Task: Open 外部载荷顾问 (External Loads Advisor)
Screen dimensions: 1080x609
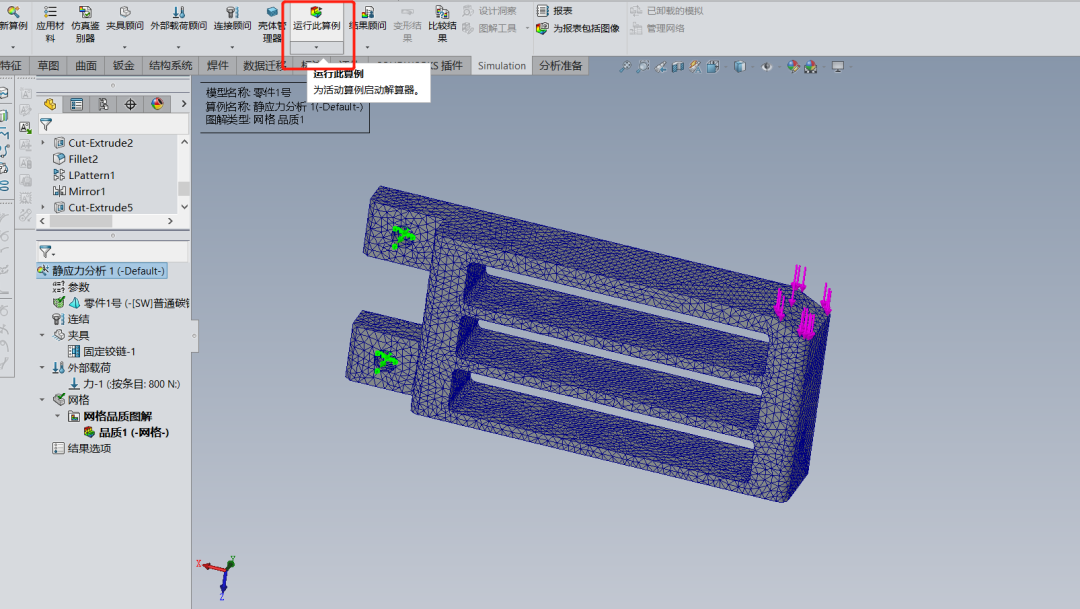Action: click(178, 19)
